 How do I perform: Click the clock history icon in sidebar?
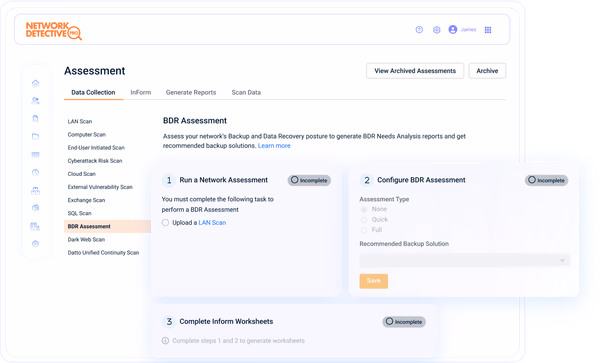[36, 172]
